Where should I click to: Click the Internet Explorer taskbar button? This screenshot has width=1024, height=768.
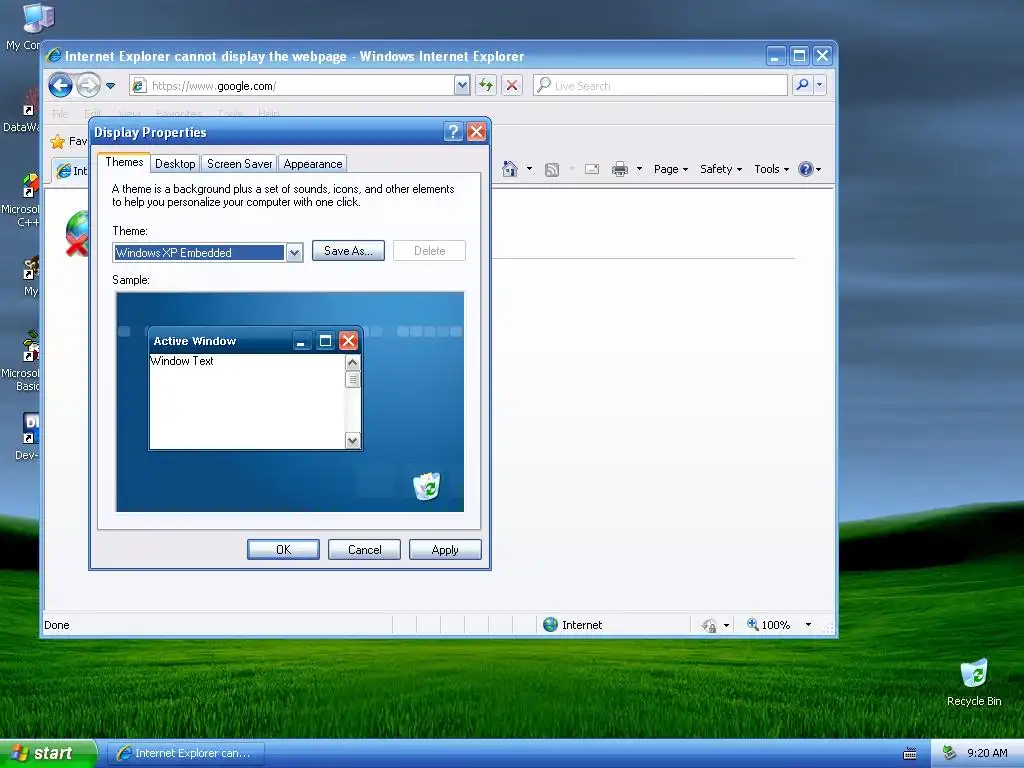coord(185,753)
